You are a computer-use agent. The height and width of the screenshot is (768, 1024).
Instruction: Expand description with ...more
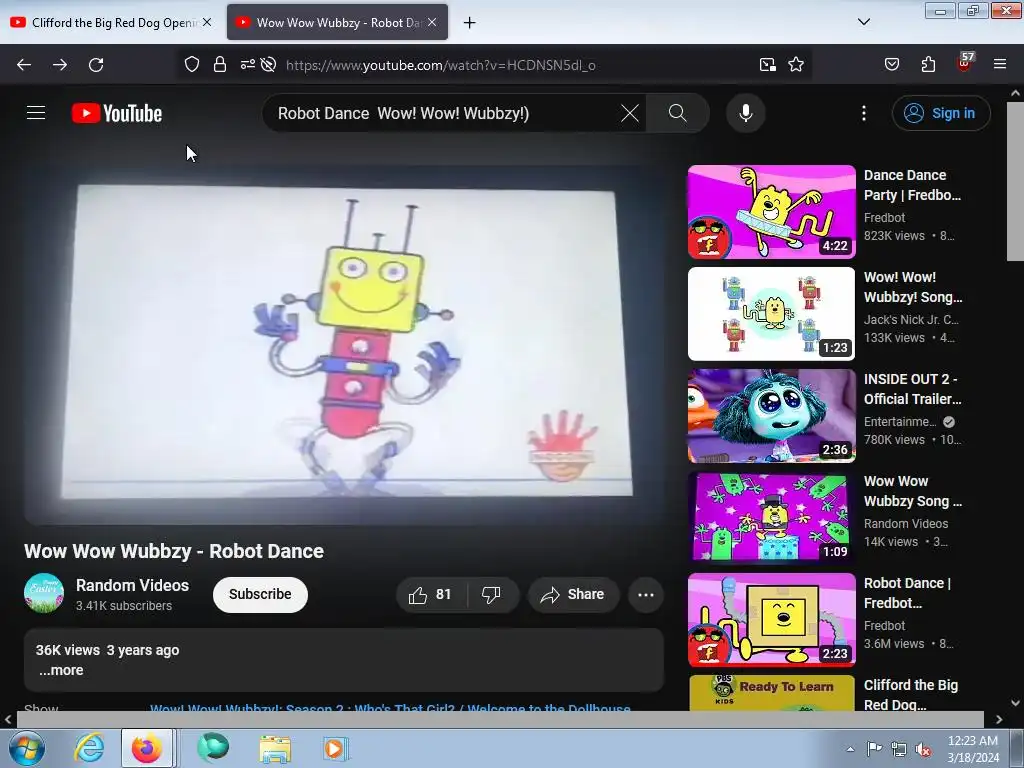(61, 670)
